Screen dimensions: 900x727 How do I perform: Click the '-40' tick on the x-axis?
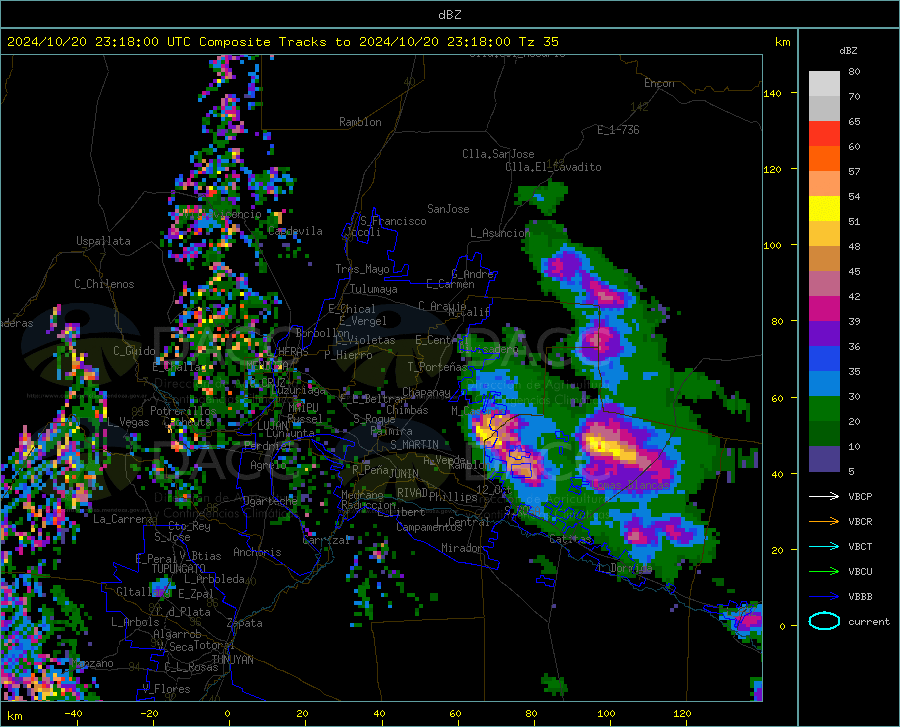(73, 714)
